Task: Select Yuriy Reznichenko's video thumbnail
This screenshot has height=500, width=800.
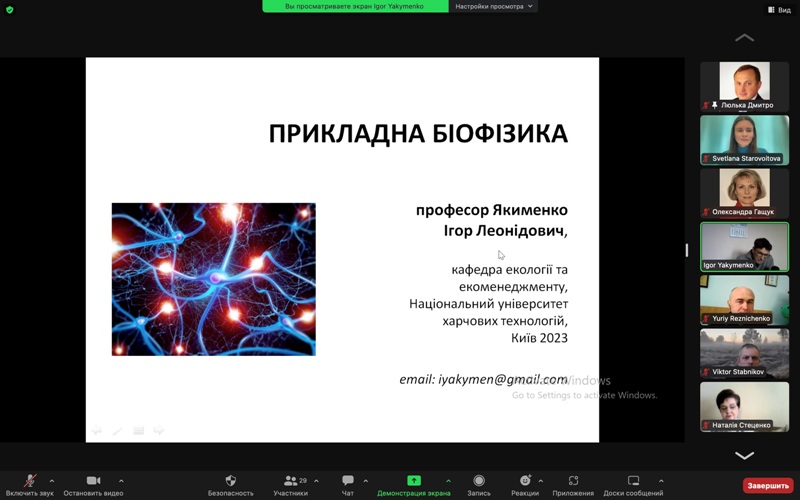Action: tap(744, 300)
